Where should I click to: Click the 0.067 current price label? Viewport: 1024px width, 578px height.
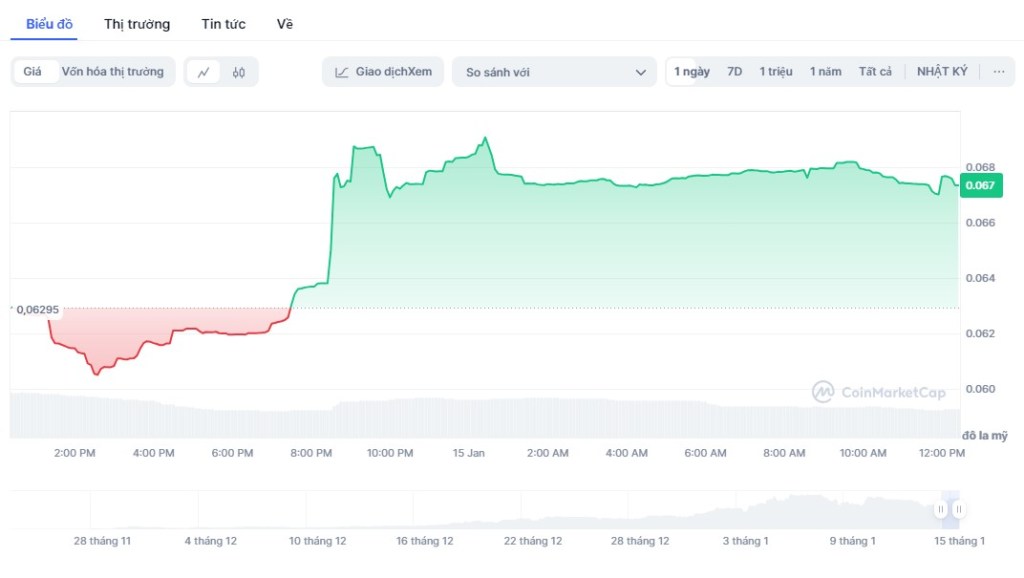pyautogui.click(x=980, y=185)
